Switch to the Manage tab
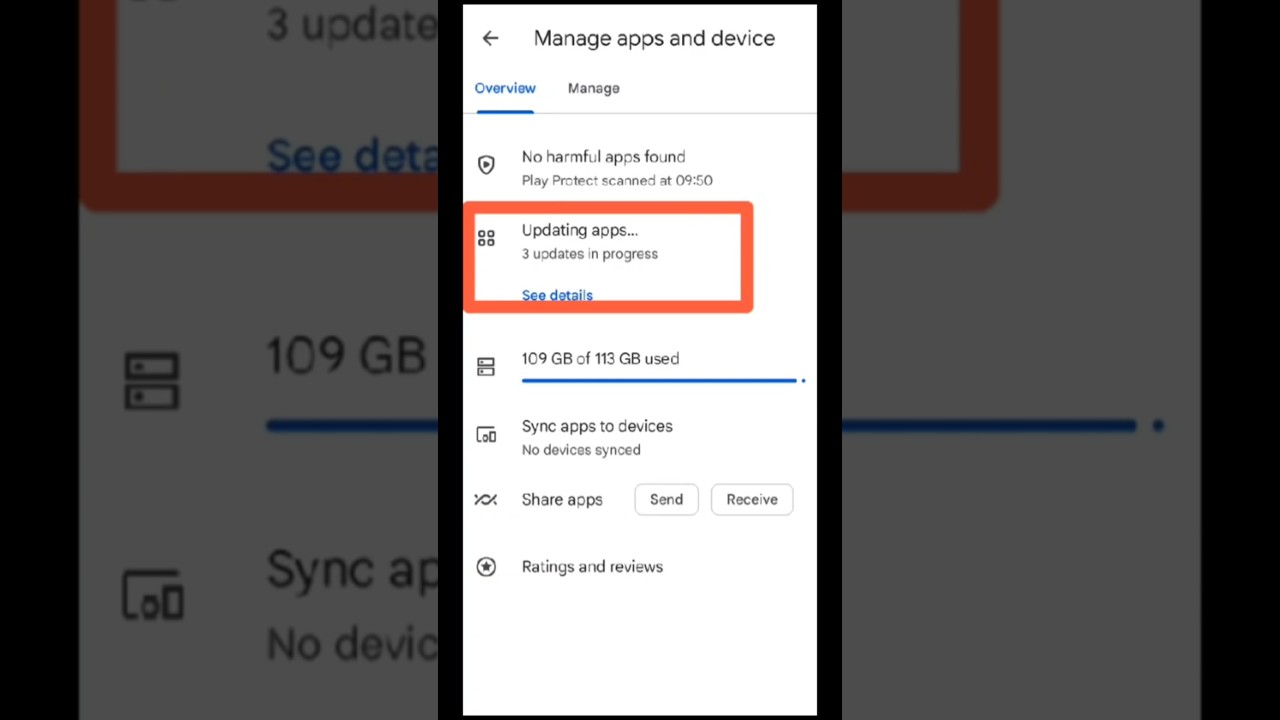The height and width of the screenshot is (720, 1280). pos(594,88)
